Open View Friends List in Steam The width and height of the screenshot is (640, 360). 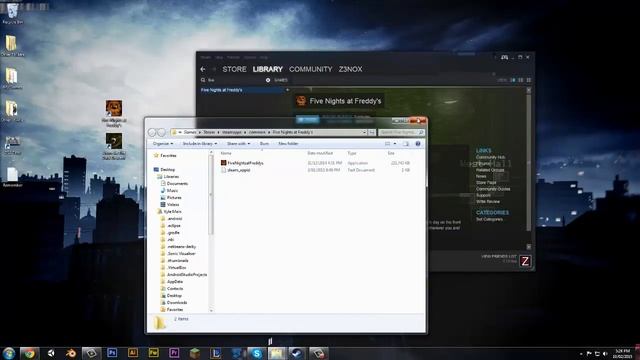499,256
